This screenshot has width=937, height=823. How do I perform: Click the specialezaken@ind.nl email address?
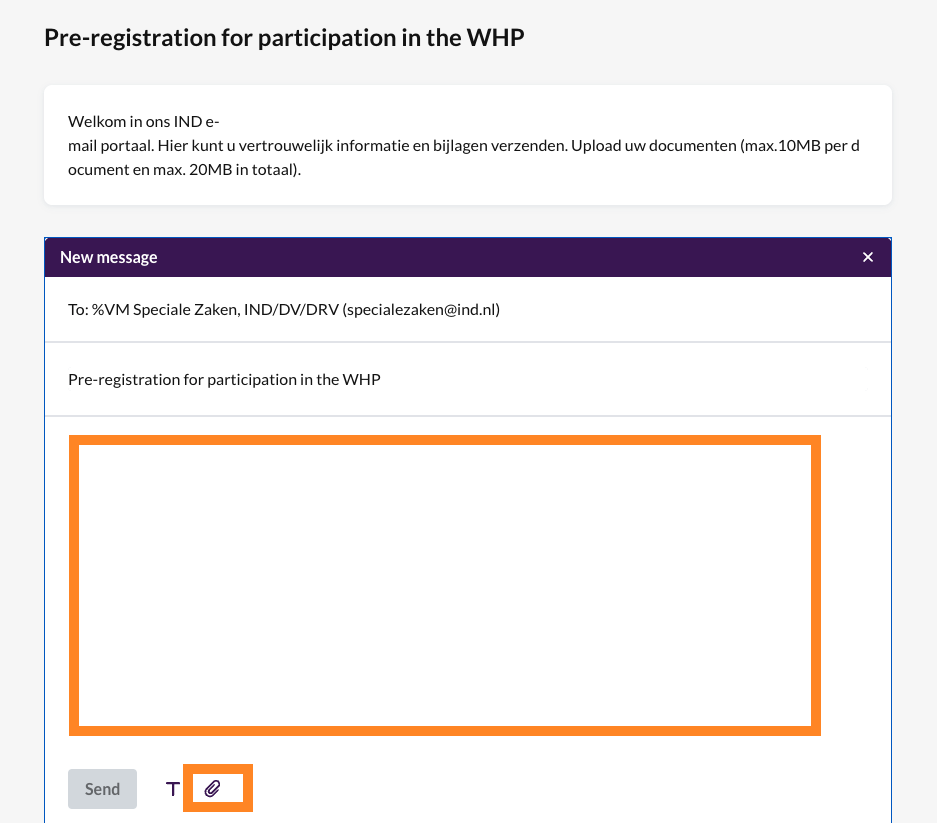point(421,310)
